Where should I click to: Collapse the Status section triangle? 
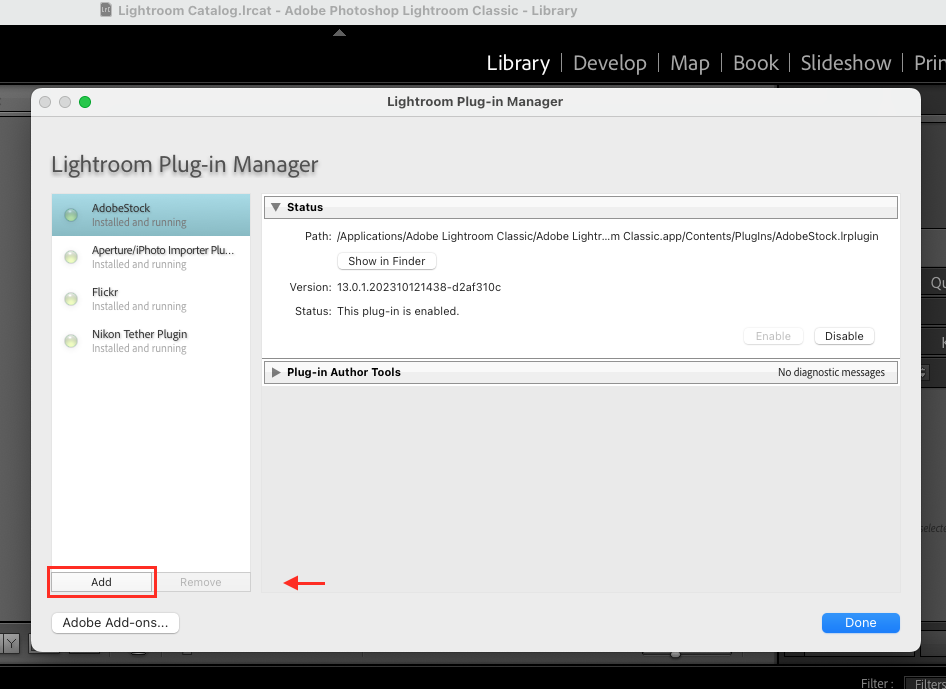tap(276, 207)
